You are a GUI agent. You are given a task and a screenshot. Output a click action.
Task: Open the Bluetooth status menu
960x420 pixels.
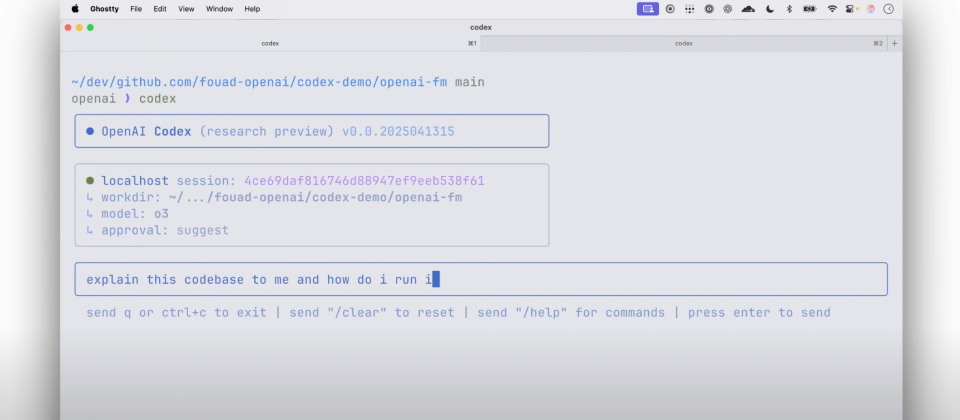click(x=789, y=9)
